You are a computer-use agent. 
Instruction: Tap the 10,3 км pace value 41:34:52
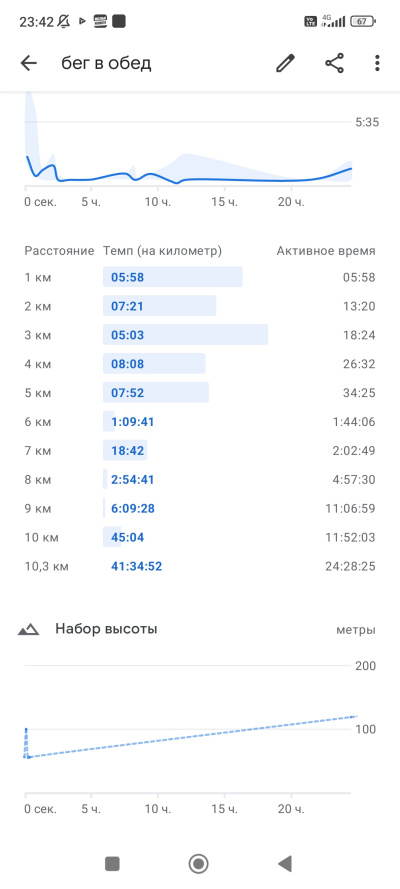137,566
